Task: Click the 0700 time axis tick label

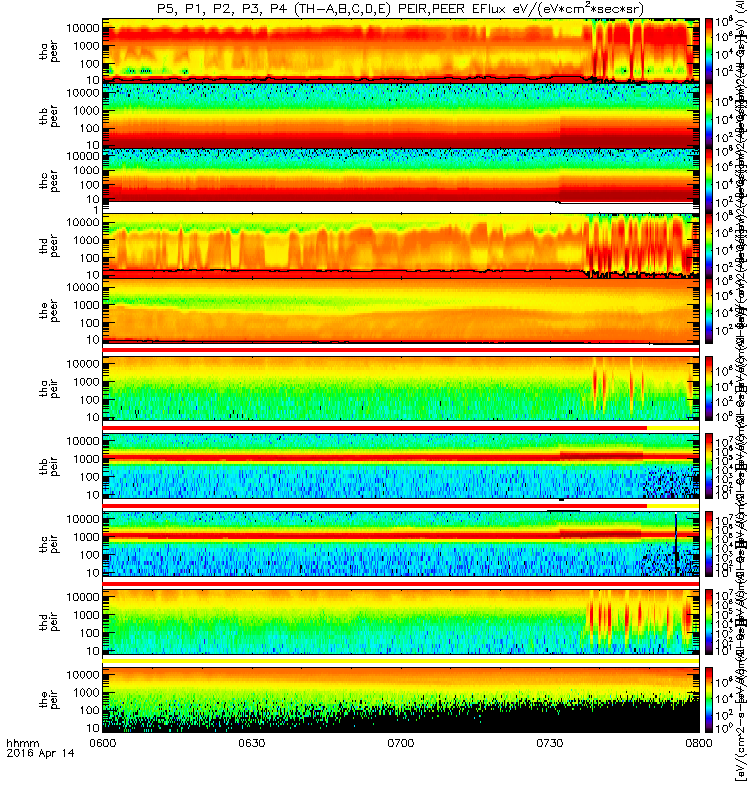Action: pyautogui.click(x=401, y=743)
